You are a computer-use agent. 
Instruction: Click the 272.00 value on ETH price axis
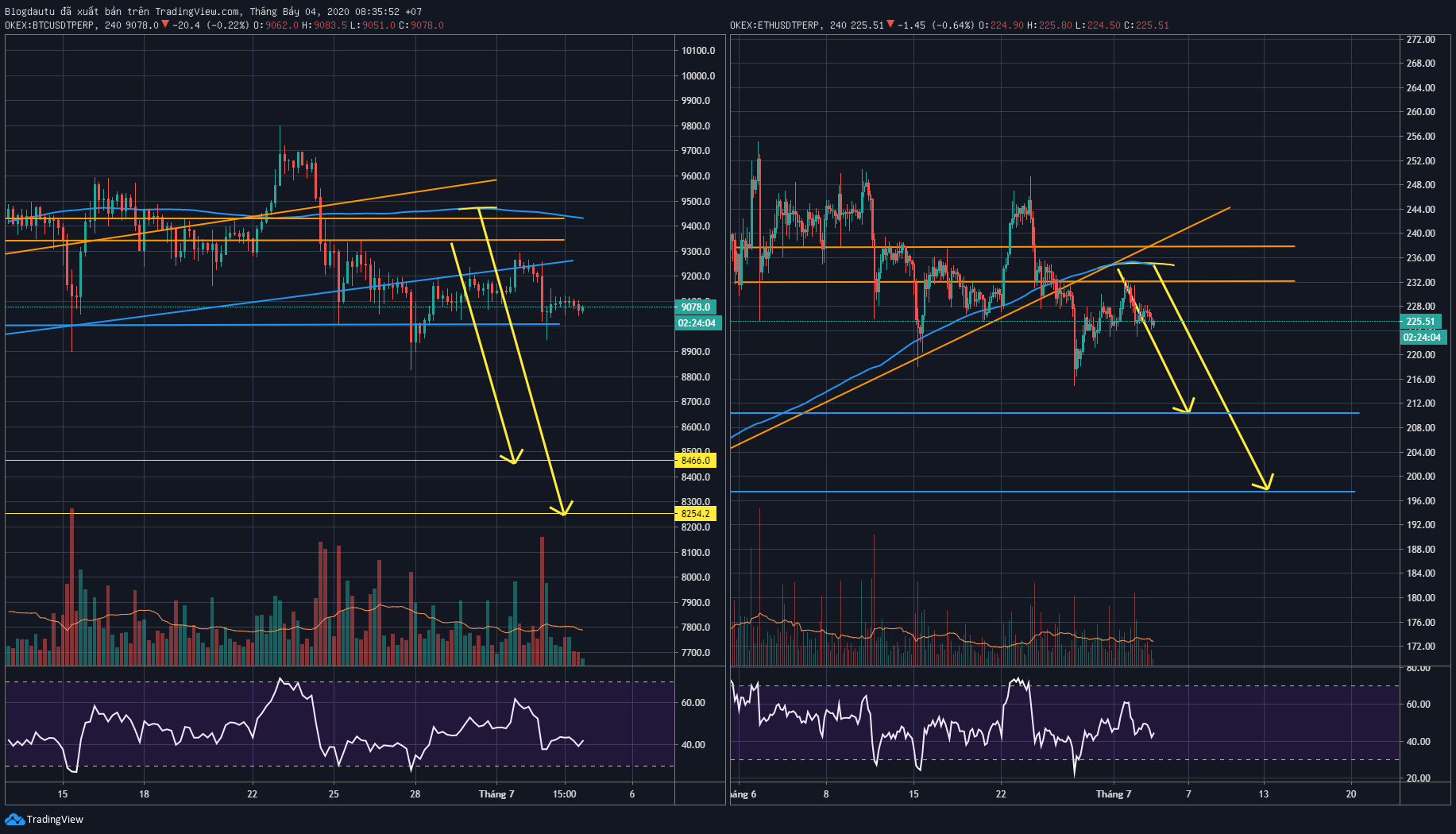tap(1421, 40)
